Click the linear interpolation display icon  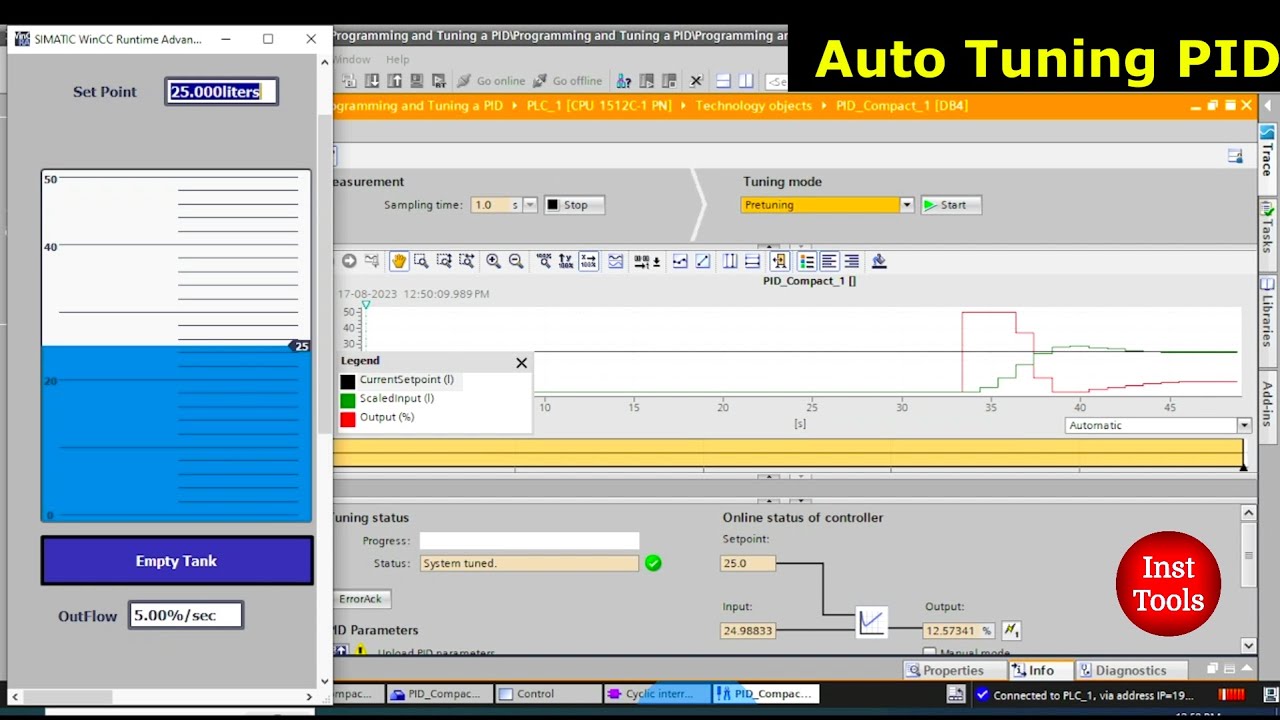point(702,261)
